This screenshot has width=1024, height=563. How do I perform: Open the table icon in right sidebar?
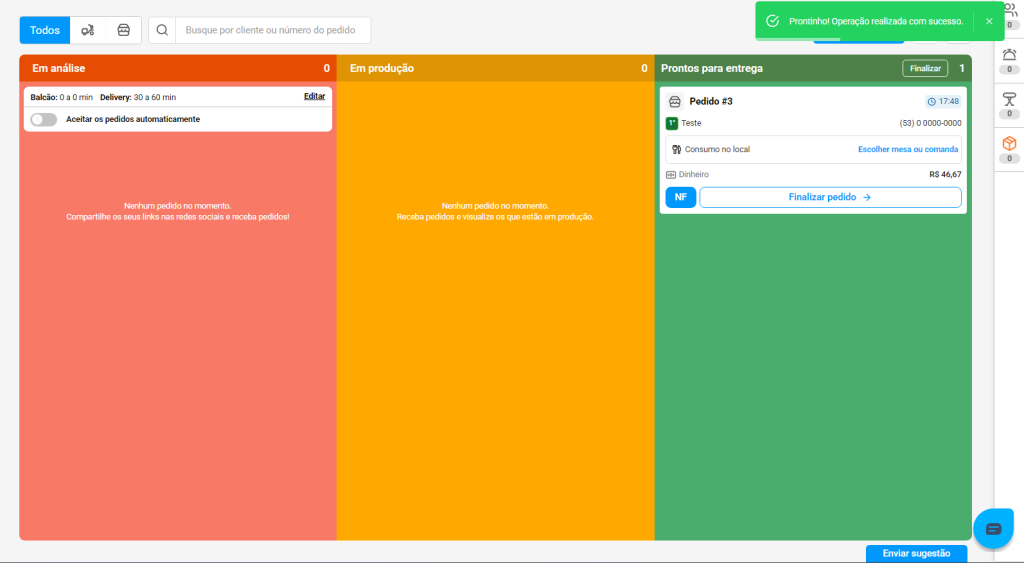(1009, 99)
